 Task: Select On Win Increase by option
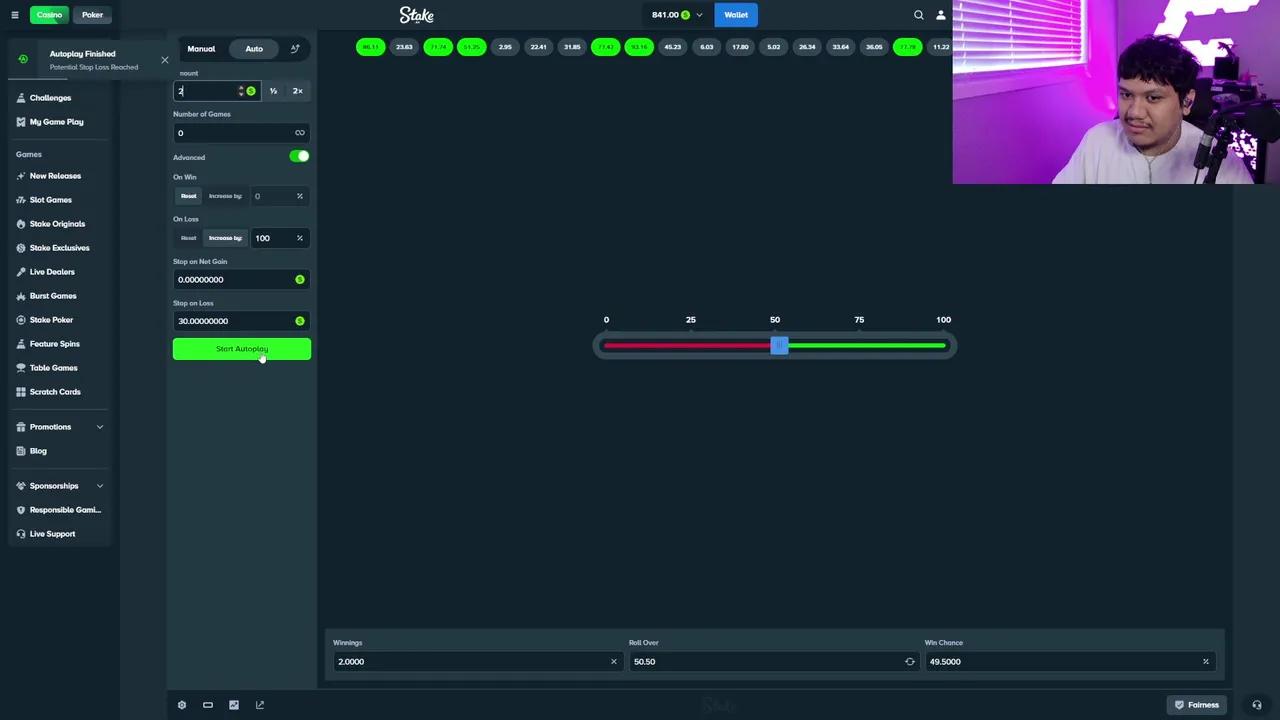point(225,196)
